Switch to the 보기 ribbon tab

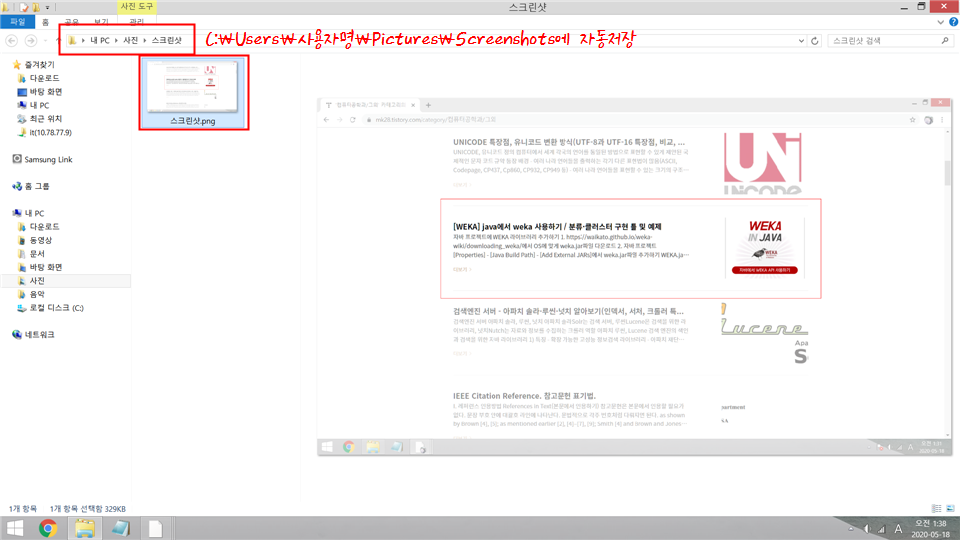[101, 22]
